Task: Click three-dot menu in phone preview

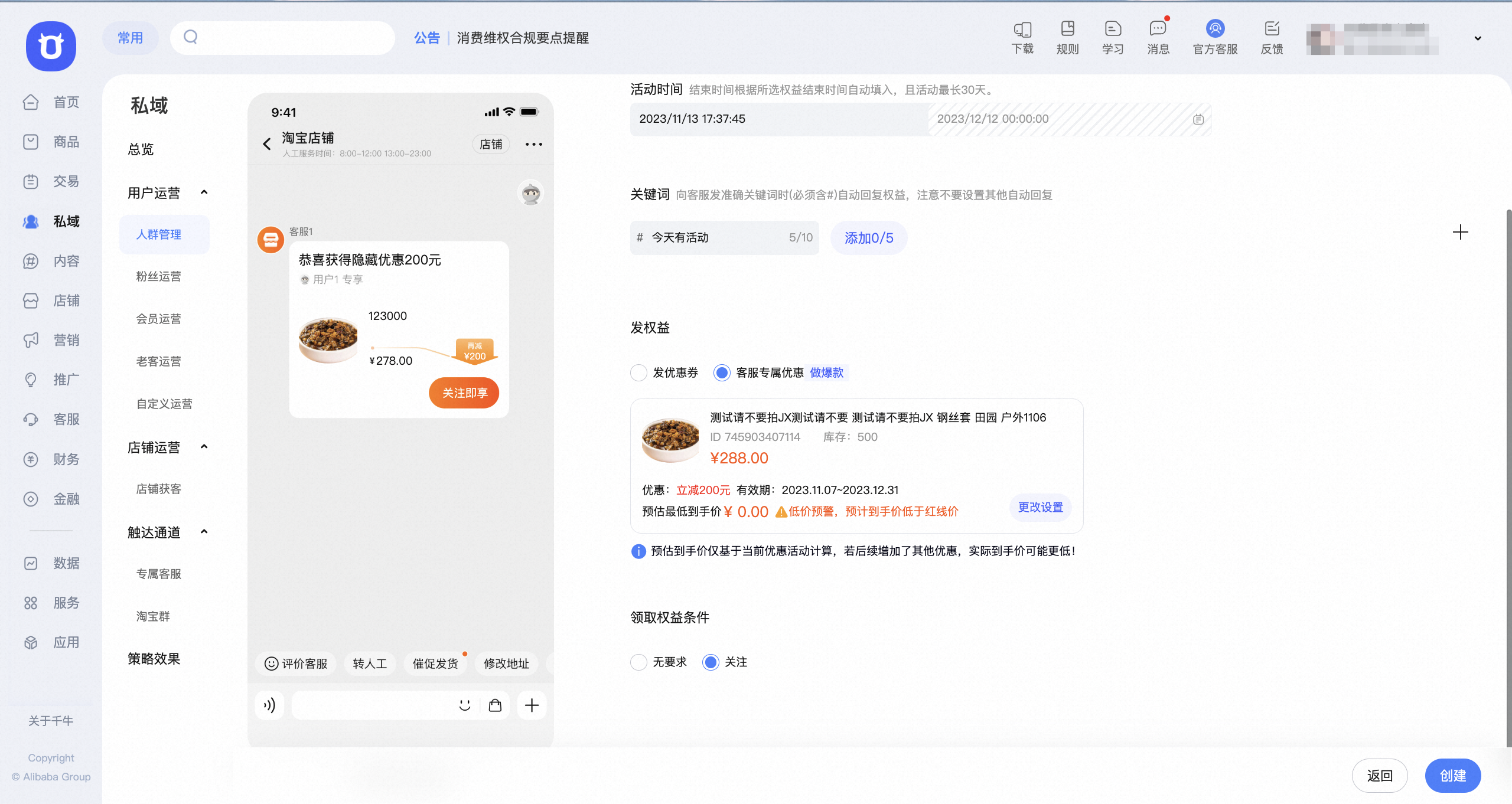Action: pyautogui.click(x=534, y=144)
